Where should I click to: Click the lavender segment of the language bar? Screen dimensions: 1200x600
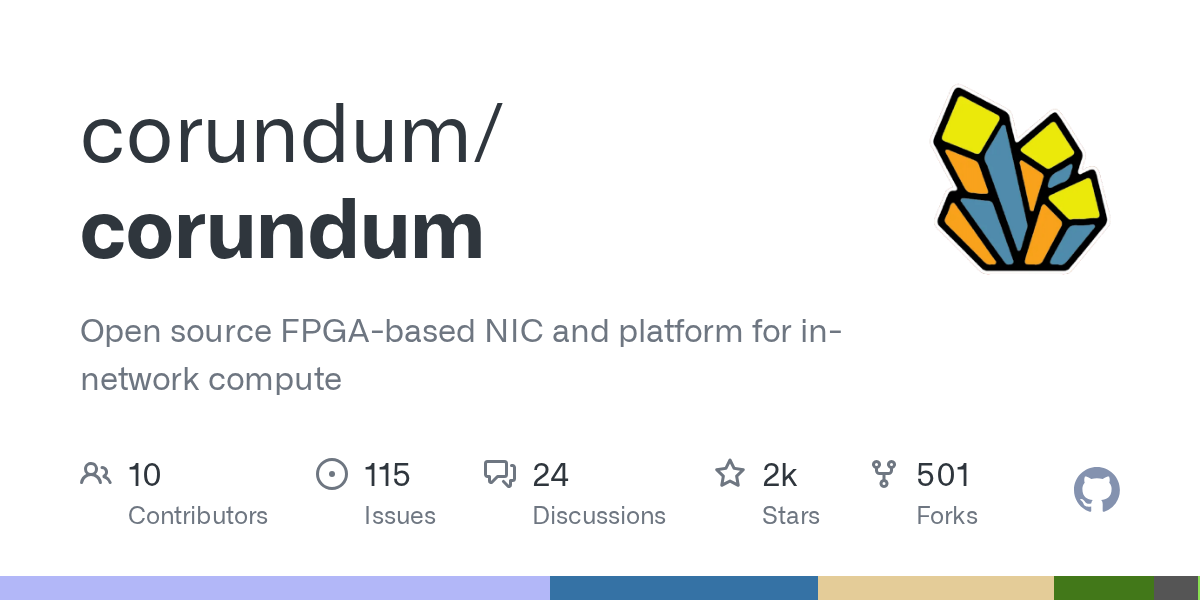point(275,588)
